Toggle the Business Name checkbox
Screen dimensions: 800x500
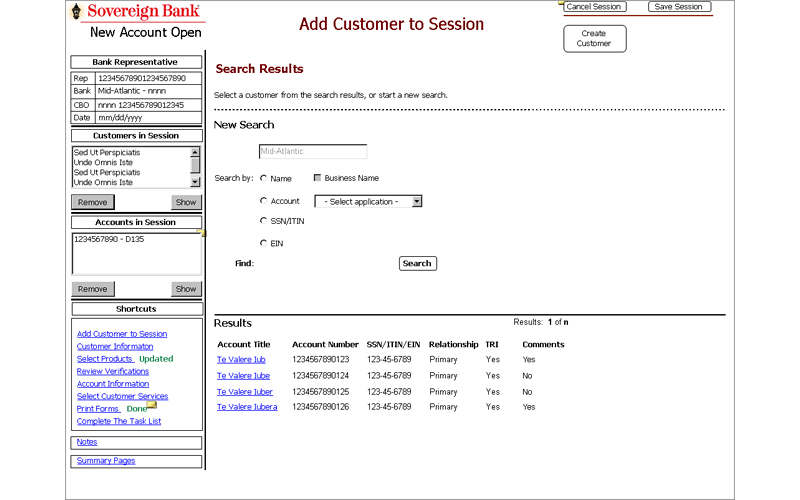pos(318,178)
